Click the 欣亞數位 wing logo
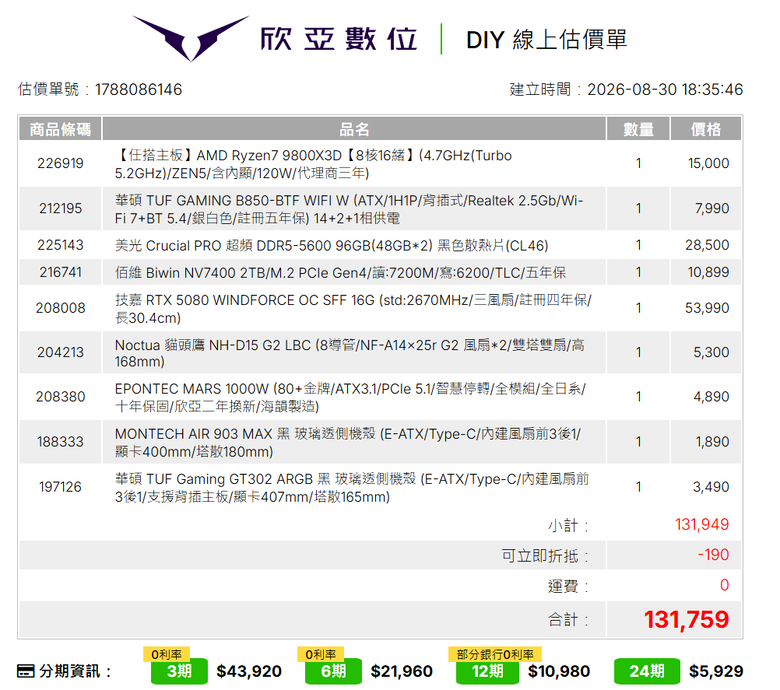 tap(191, 38)
